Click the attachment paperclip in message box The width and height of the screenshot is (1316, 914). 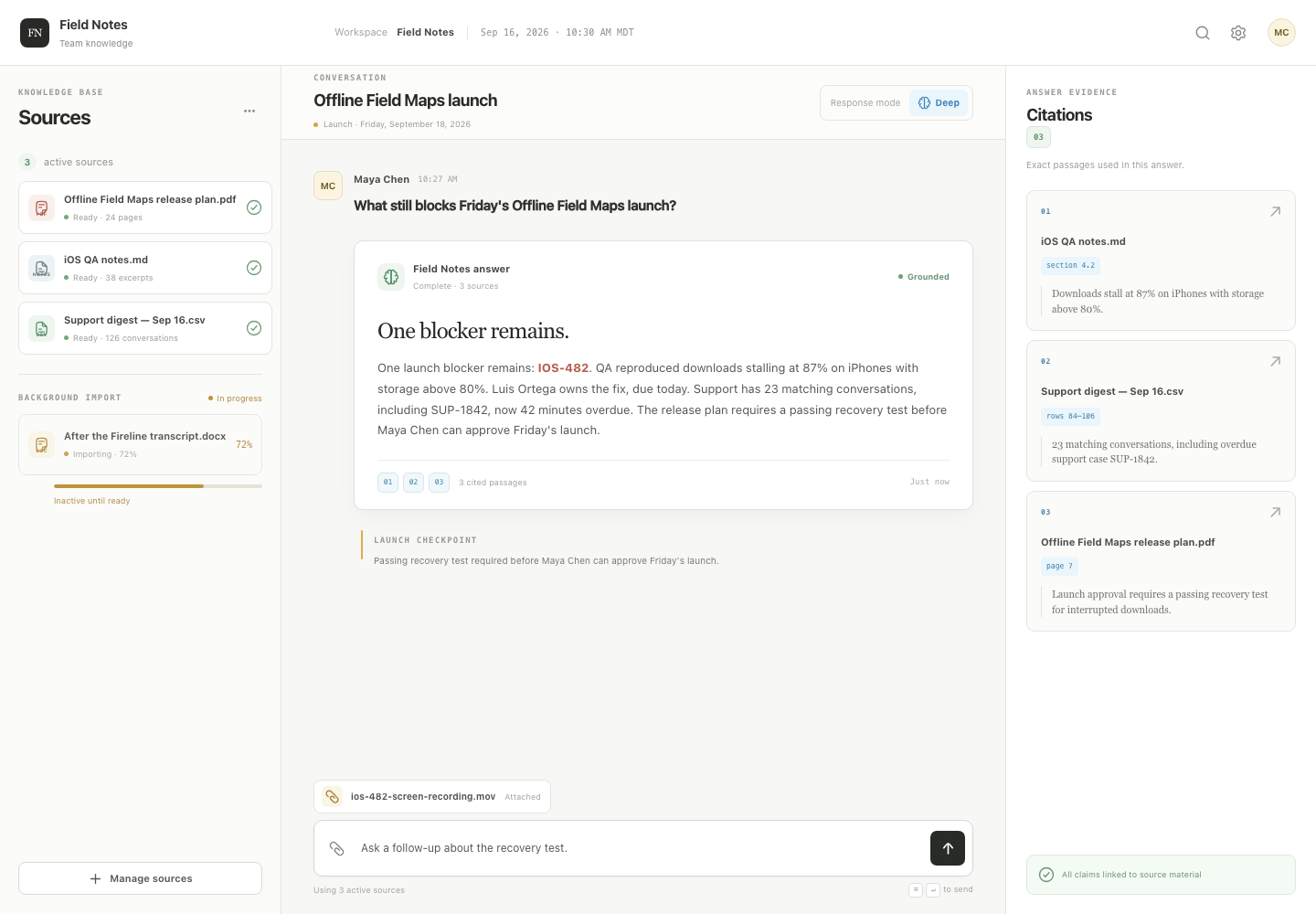point(337,848)
